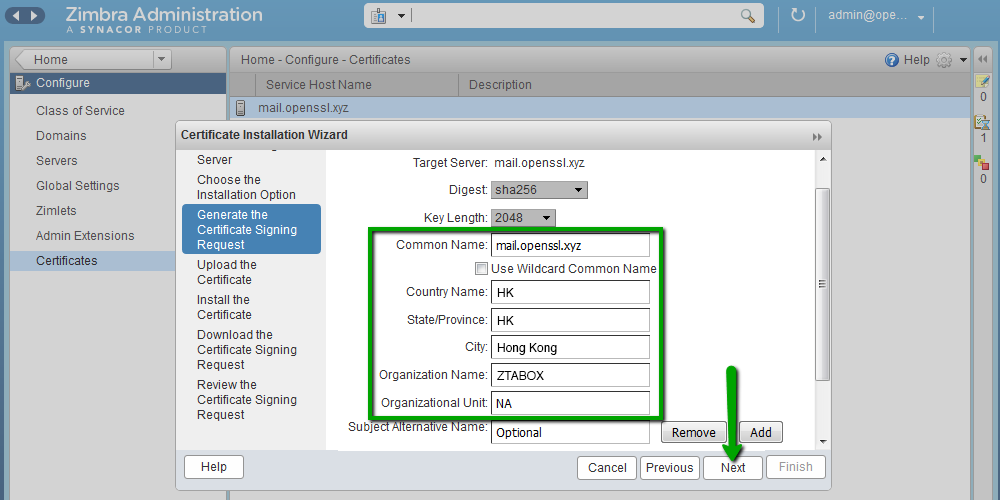Click the refresh icon in header
Viewport: 1000px width, 500px height.
click(x=797, y=16)
